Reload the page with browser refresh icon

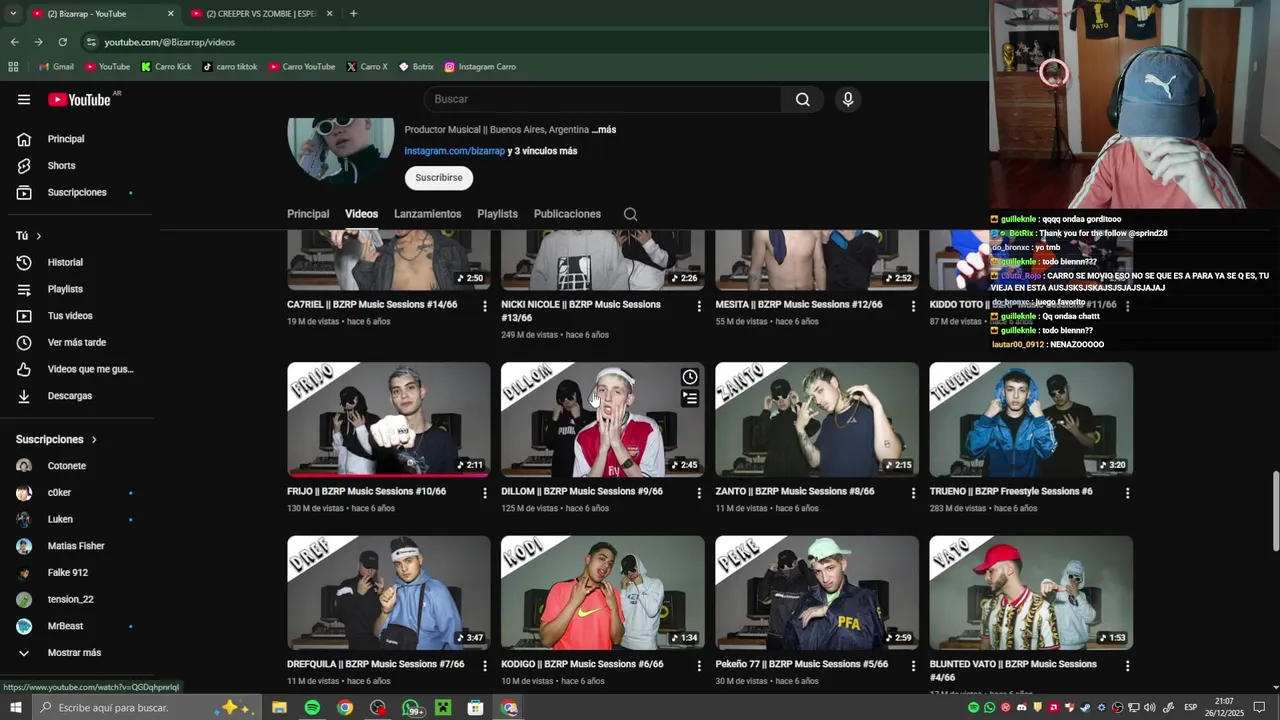pos(62,42)
